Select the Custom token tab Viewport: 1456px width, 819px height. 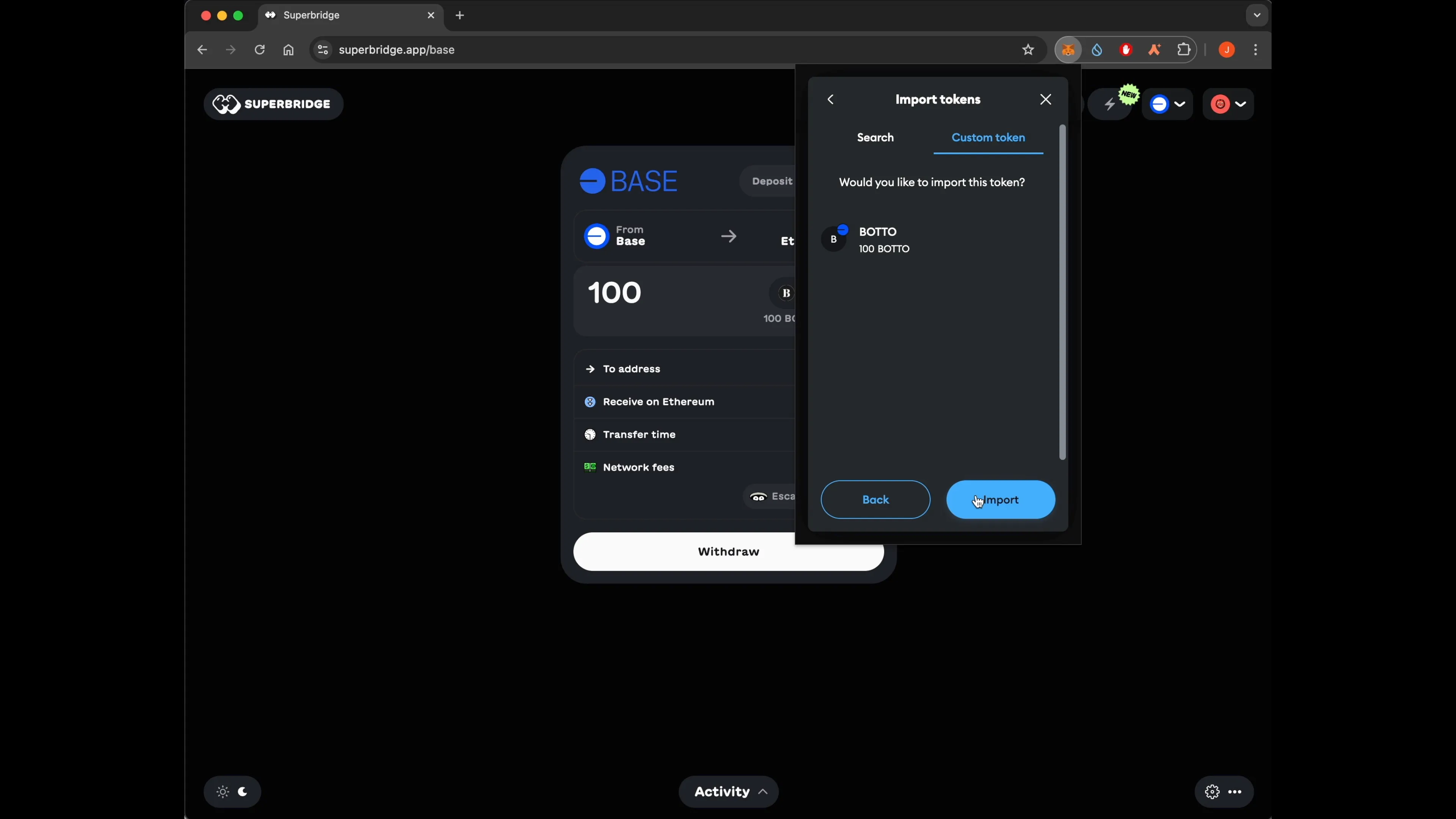[x=988, y=137]
